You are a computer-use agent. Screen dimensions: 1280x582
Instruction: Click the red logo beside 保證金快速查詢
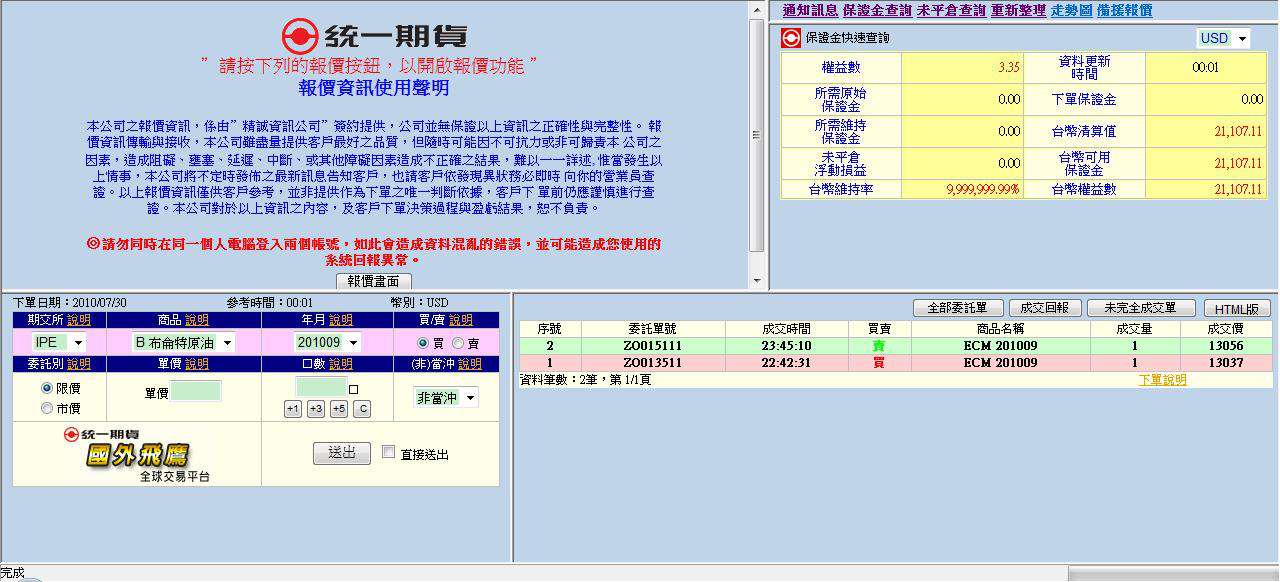791,38
